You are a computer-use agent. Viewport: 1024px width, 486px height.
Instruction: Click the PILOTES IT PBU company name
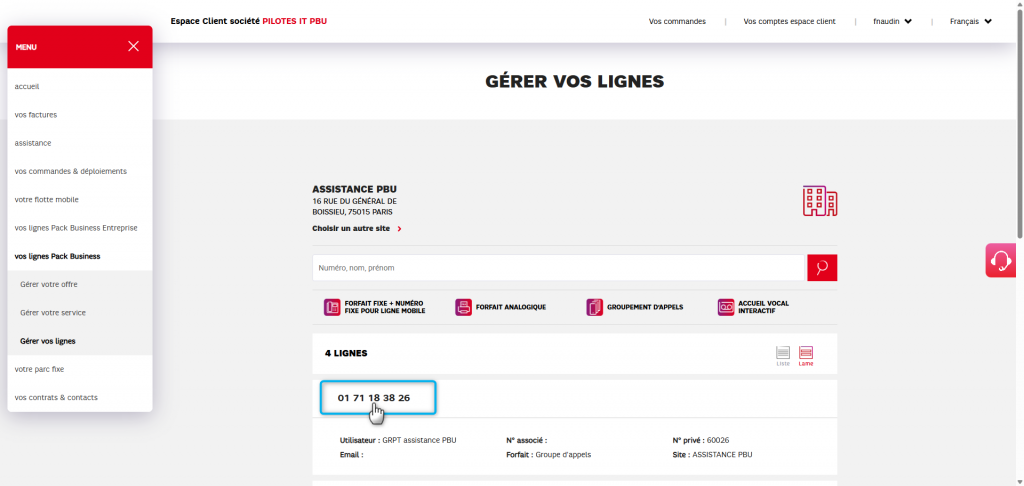coord(295,22)
